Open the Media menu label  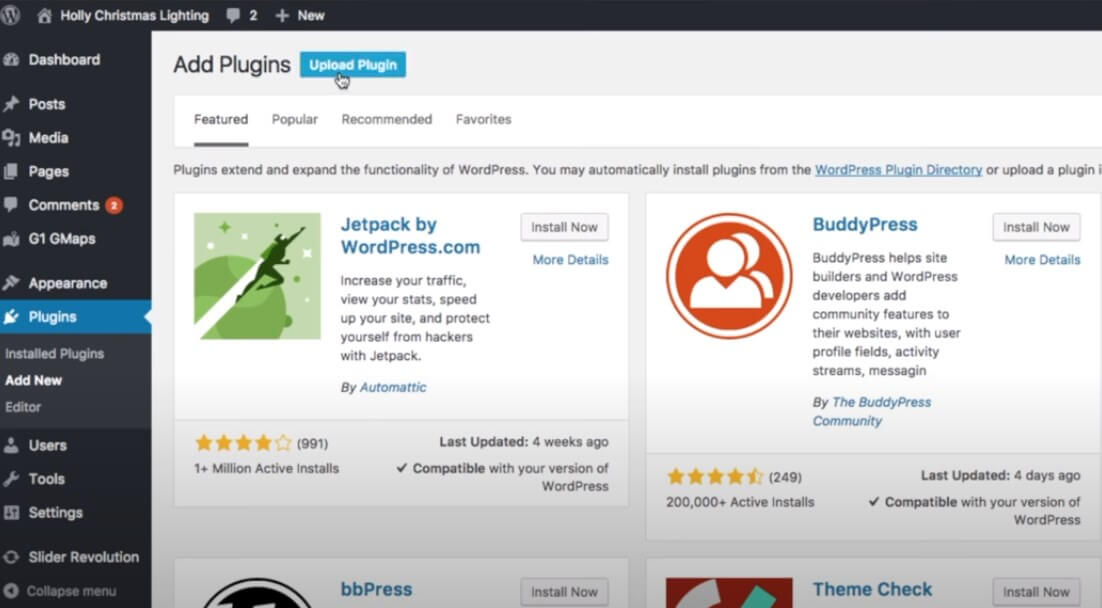coord(48,138)
